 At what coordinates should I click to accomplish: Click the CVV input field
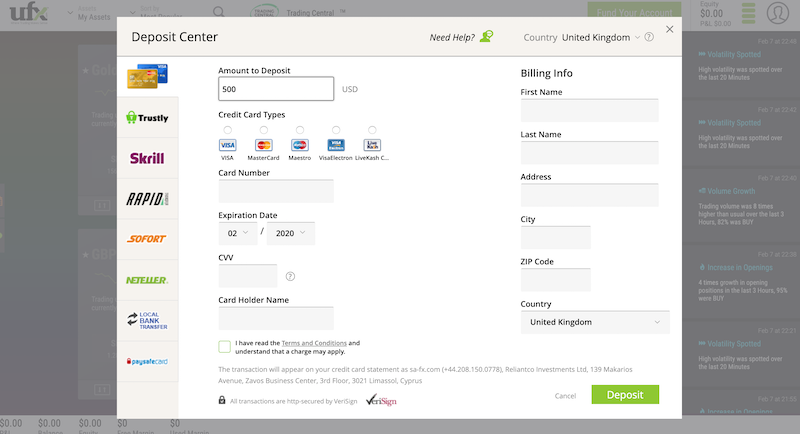(247, 276)
